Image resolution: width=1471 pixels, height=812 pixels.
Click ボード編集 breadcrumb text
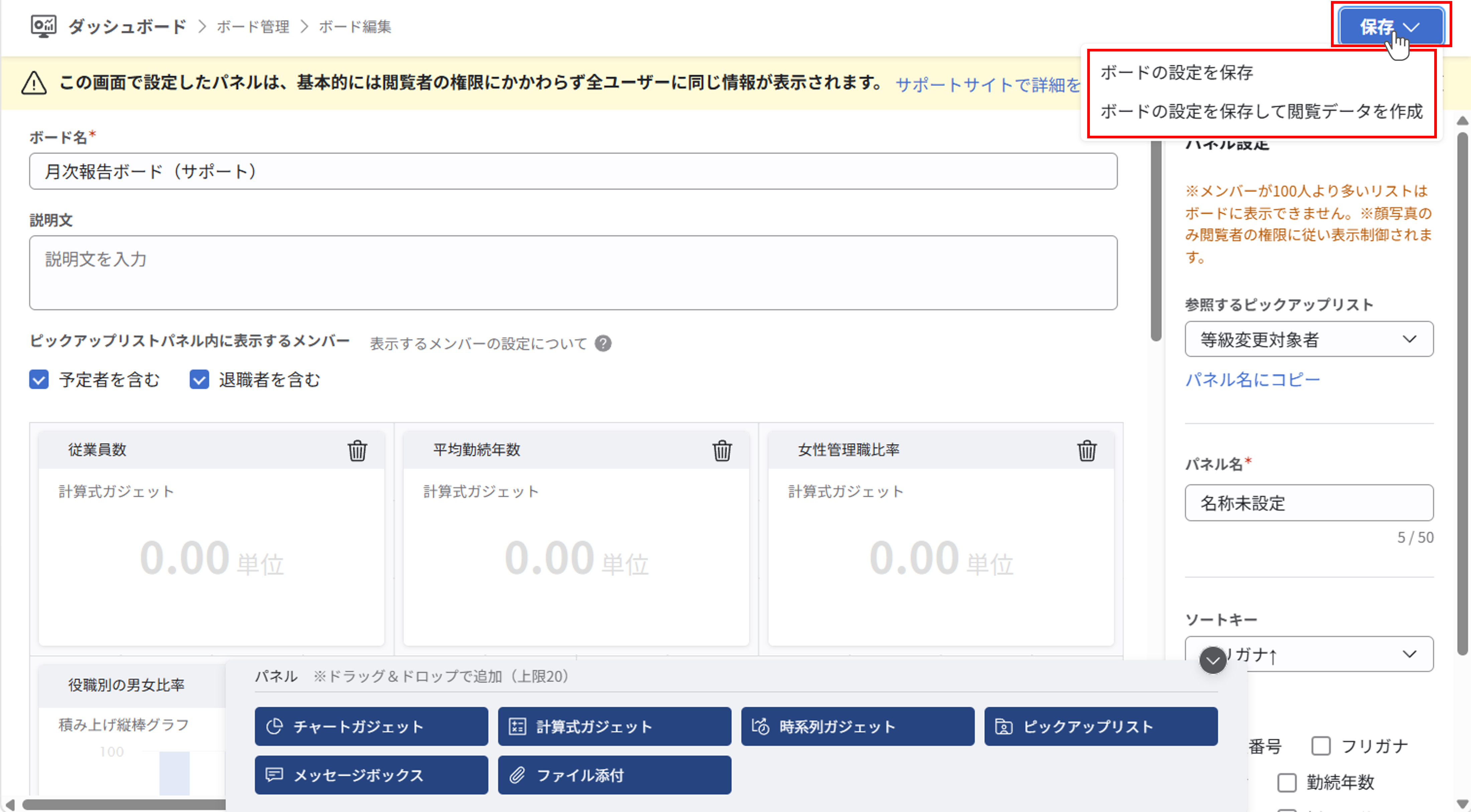(x=355, y=27)
